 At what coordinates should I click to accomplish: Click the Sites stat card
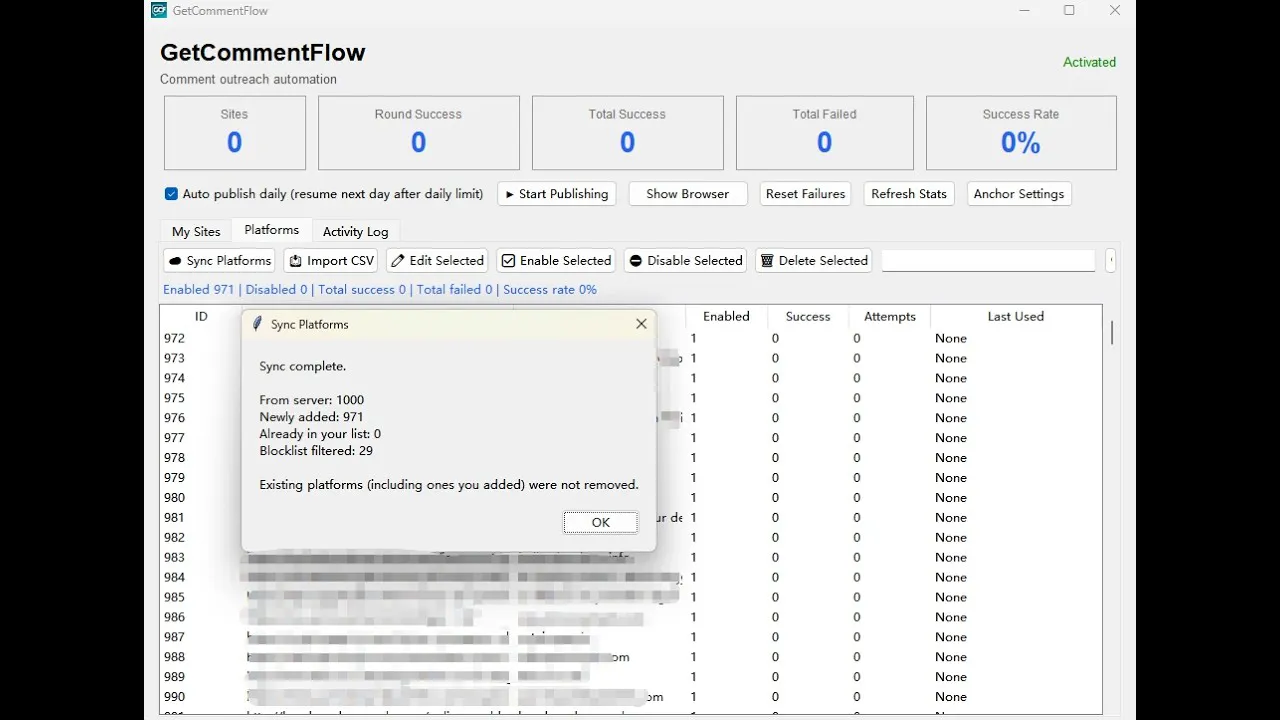235,133
